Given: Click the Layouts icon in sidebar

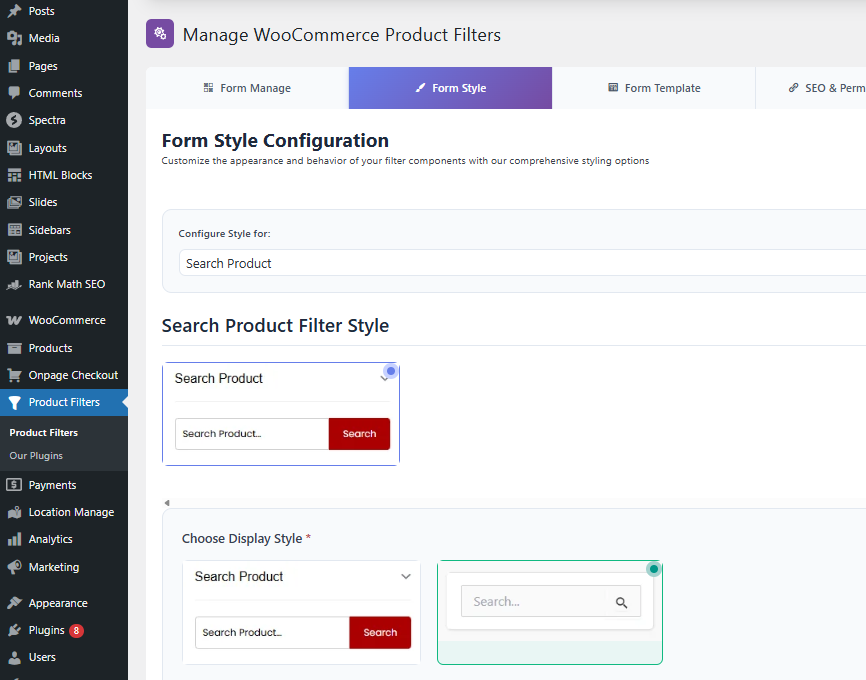Looking at the screenshot, I should 14,148.
